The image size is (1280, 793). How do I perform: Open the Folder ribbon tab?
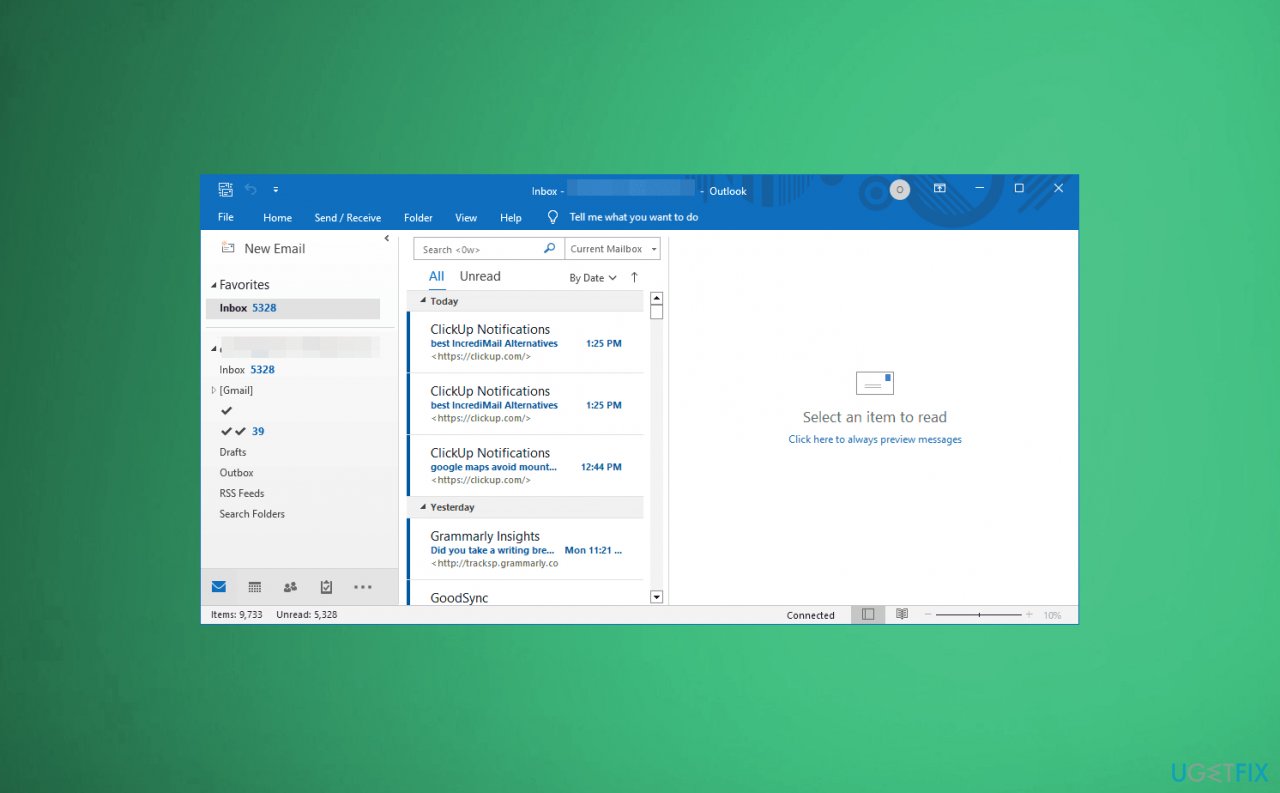point(418,217)
